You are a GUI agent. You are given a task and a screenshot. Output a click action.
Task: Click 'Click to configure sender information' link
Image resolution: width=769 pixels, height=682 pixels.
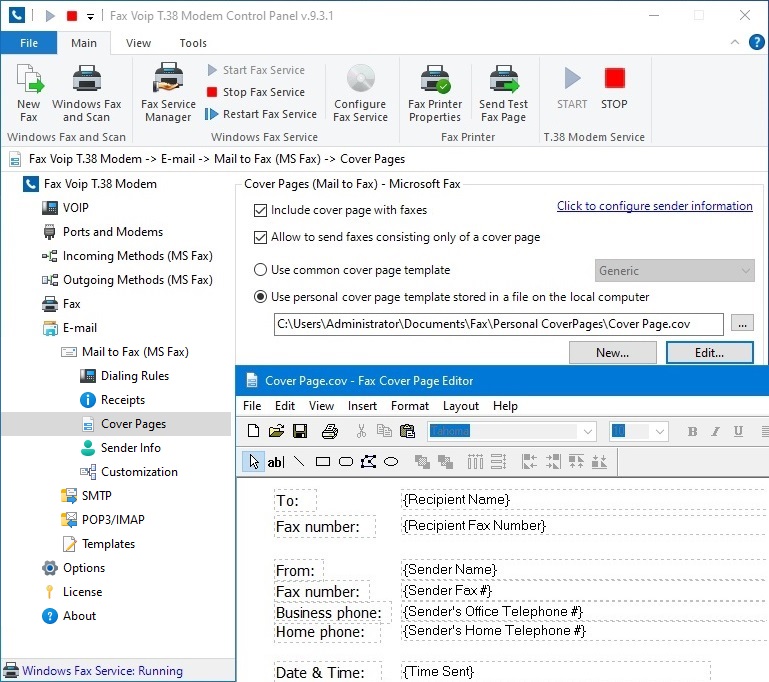coord(655,206)
